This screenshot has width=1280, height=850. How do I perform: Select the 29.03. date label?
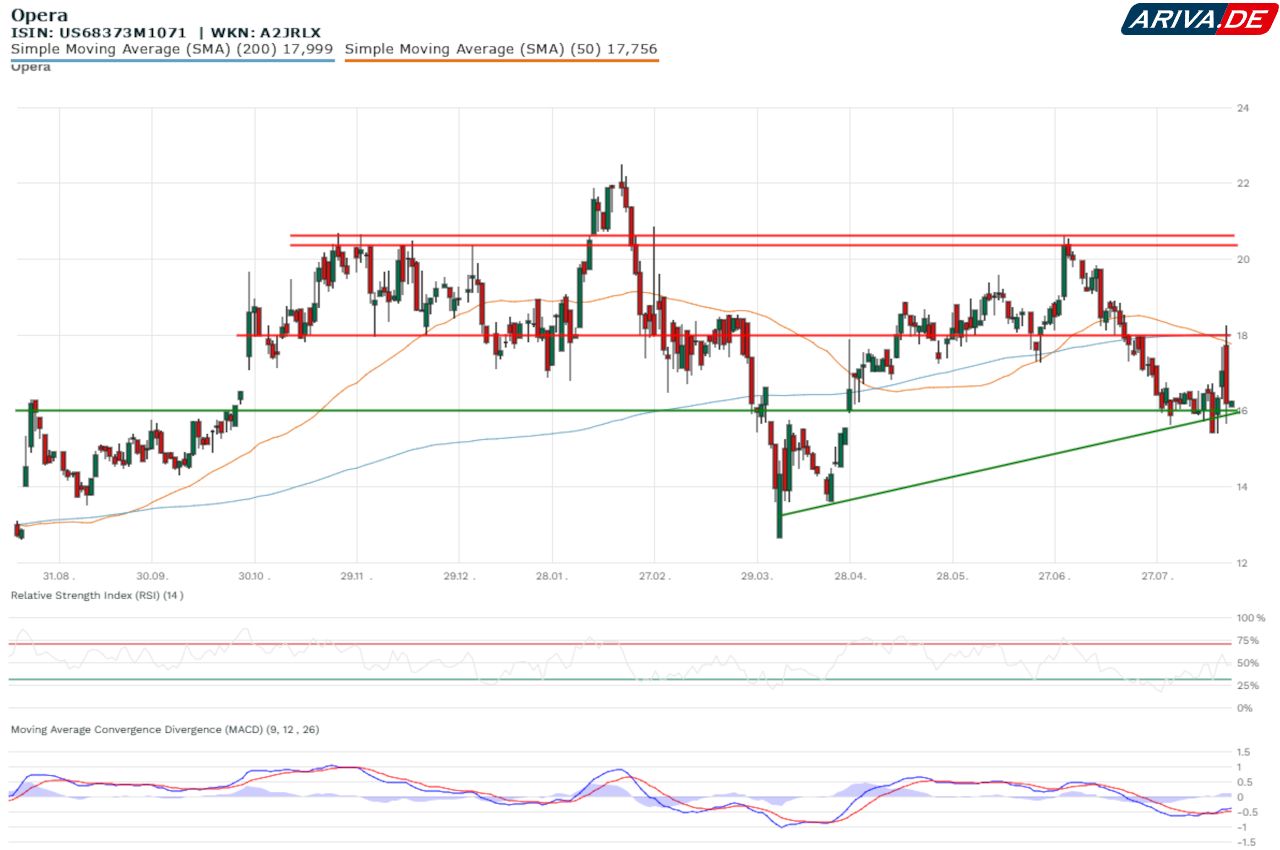(757, 578)
